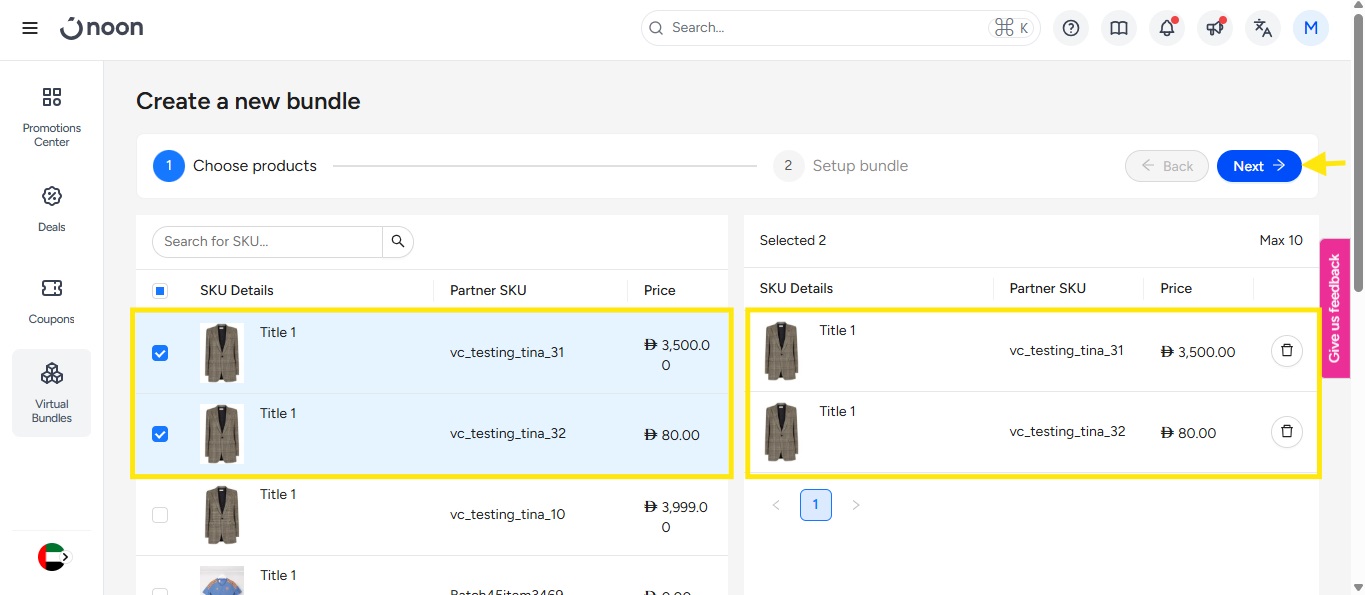Screen dimensions: 1365x595
Task: Uncheck the vc_testing_tina_32 product checkbox
Action: pyautogui.click(x=160, y=434)
